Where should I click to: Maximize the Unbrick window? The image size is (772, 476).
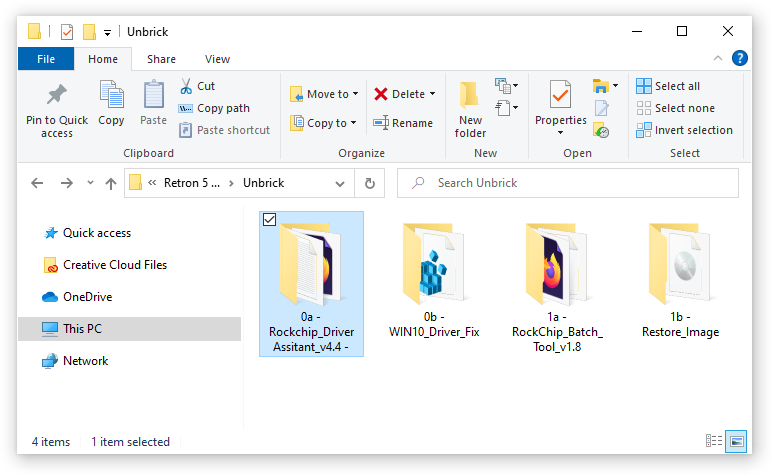[x=682, y=32]
